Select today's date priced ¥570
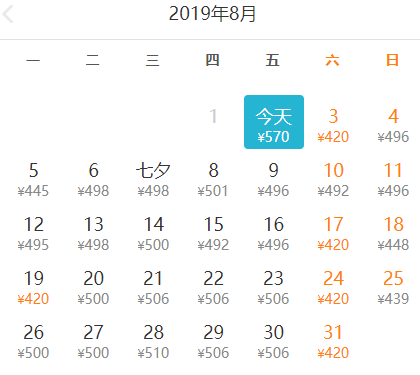This screenshot has height=375, width=420. (x=274, y=122)
